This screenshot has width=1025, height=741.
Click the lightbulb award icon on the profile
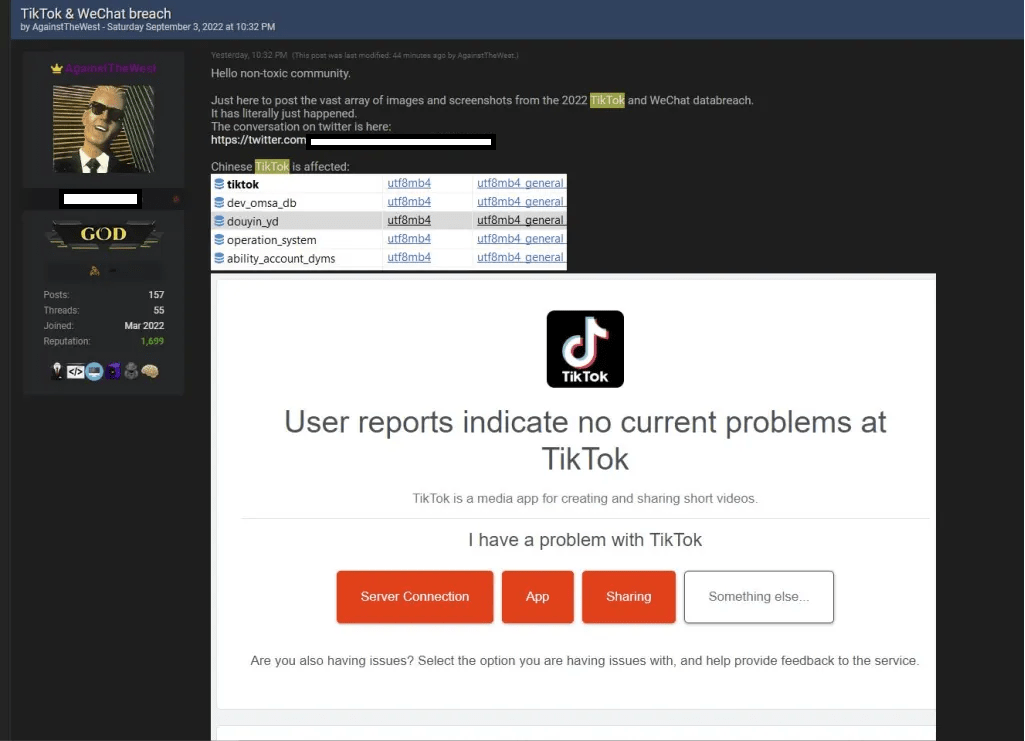pyautogui.click(x=56, y=370)
